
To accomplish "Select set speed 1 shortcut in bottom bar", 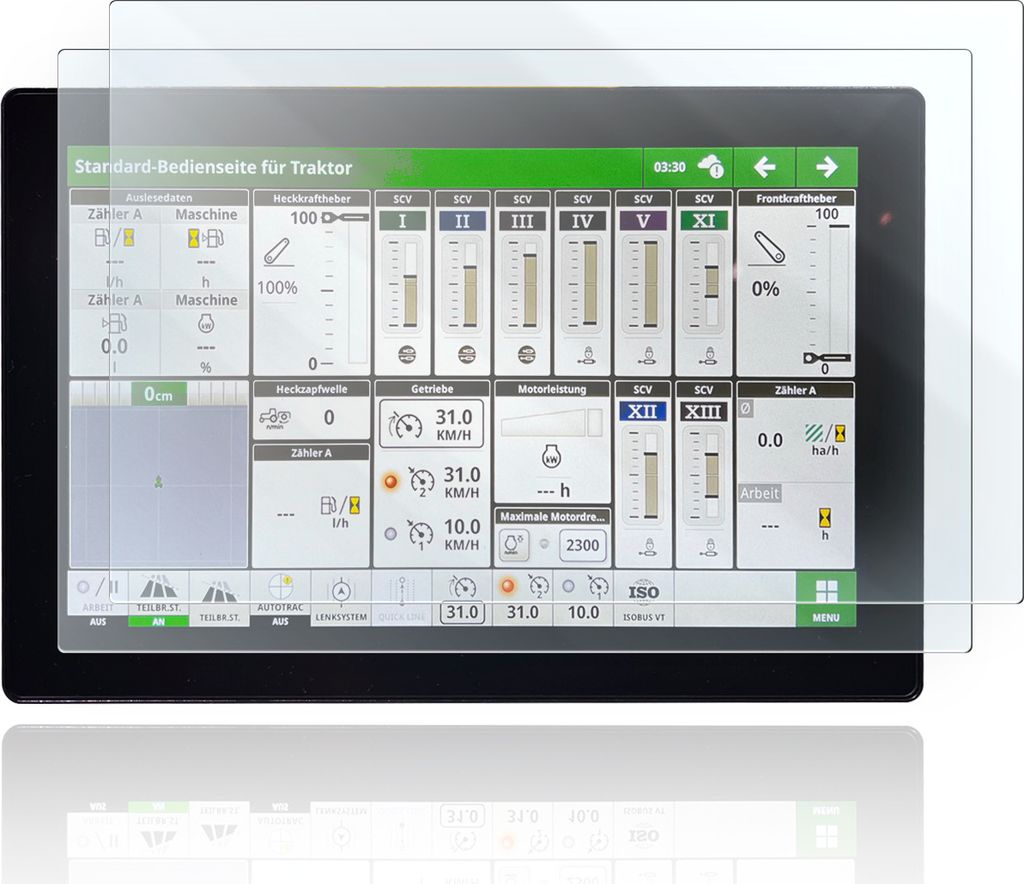I will [x=583, y=599].
